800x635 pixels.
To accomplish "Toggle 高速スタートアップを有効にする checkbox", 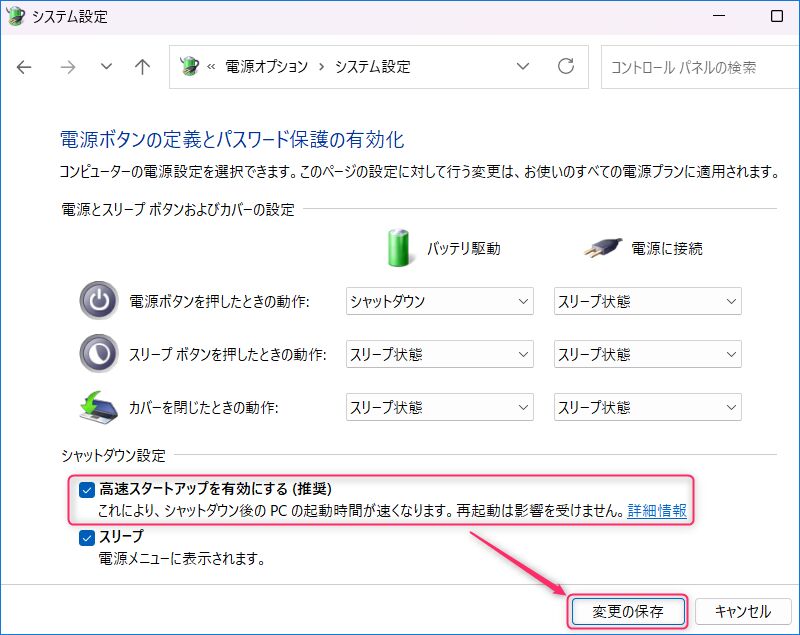I will (87, 489).
